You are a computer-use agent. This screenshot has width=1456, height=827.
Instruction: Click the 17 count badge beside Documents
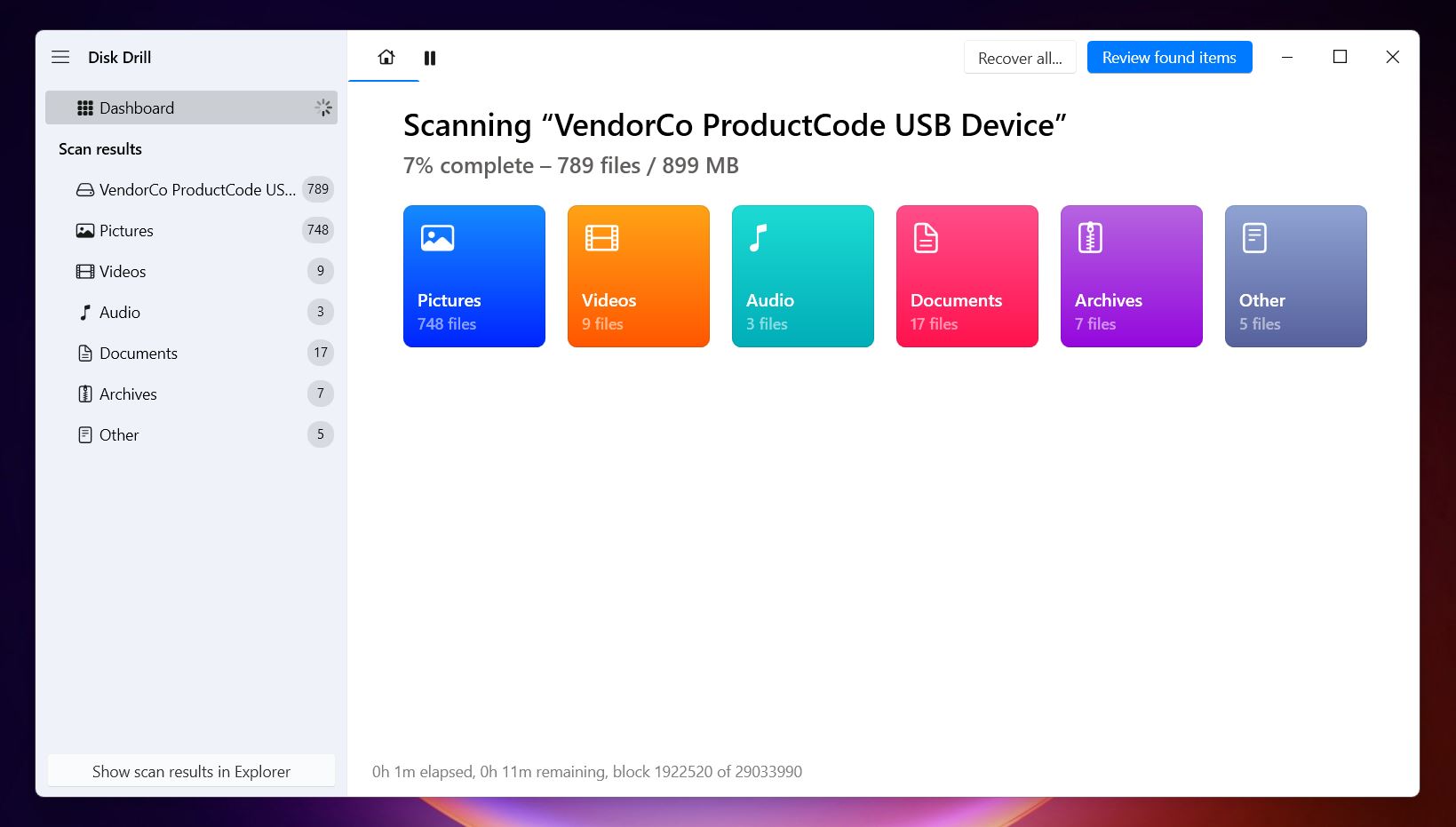click(x=321, y=353)
